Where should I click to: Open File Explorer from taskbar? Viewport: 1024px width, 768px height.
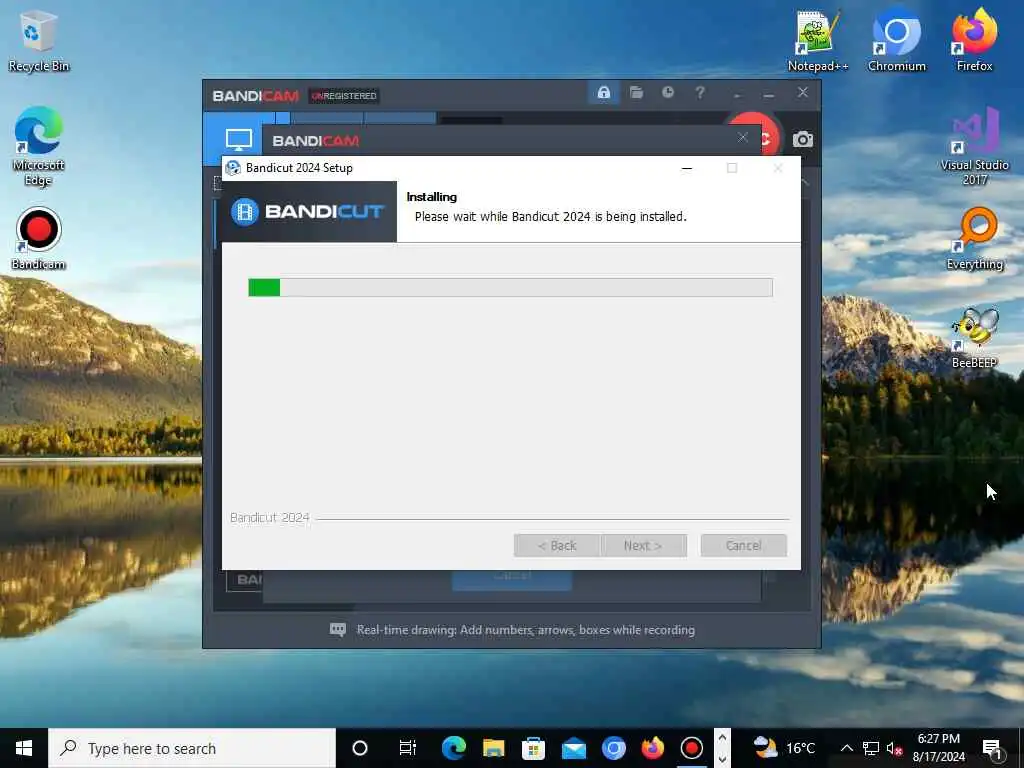point(494,748)
